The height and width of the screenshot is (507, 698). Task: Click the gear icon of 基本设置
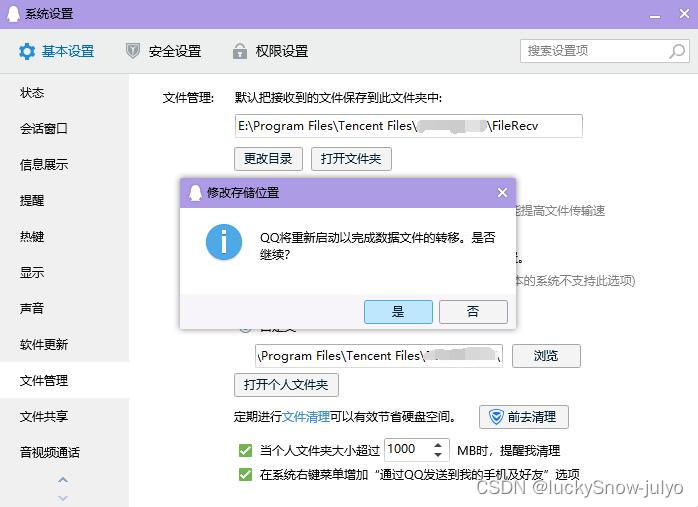27,52
